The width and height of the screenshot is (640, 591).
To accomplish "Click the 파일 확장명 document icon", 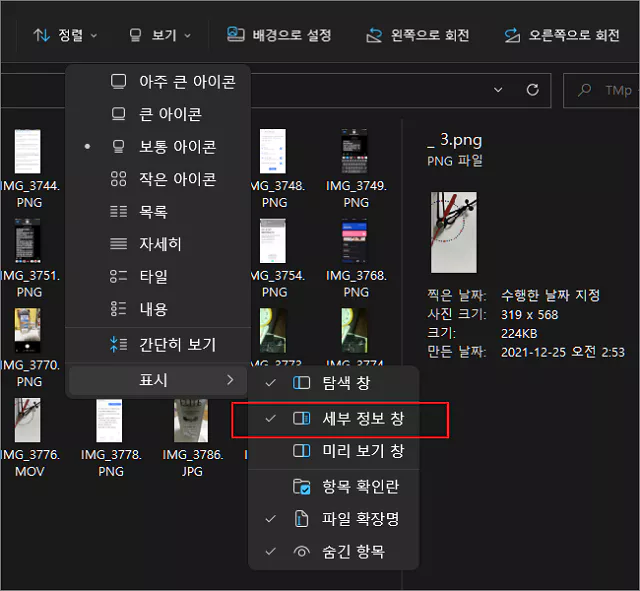I will coord(301,519).
